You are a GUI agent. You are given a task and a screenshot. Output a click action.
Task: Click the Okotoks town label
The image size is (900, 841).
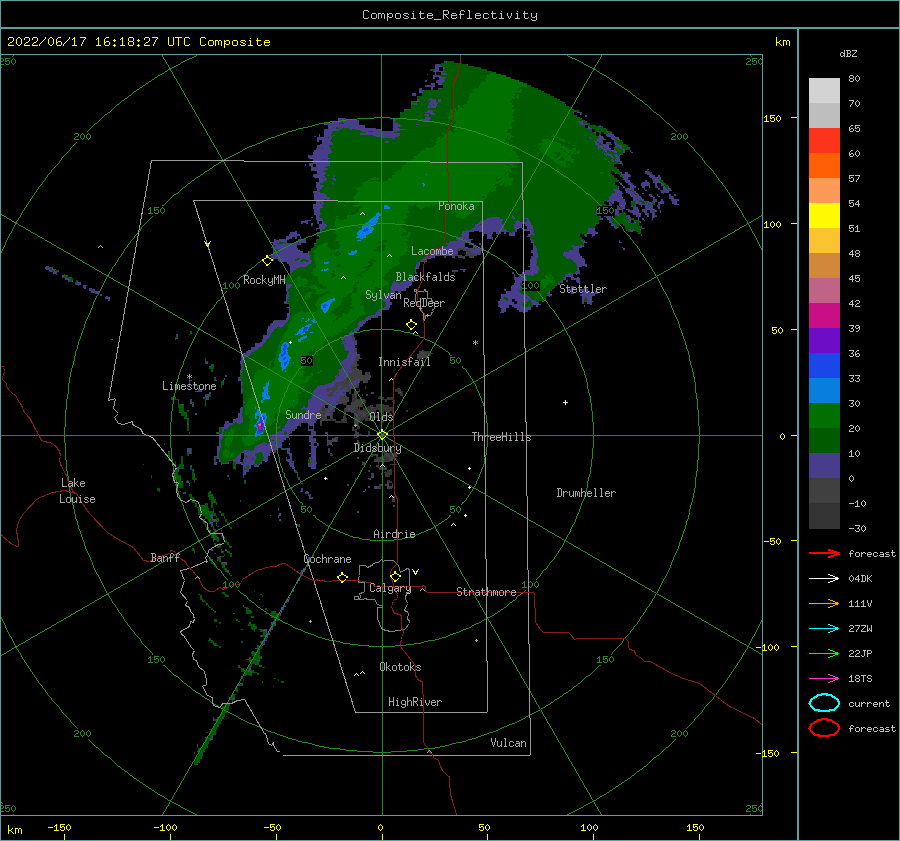(400, 667)
